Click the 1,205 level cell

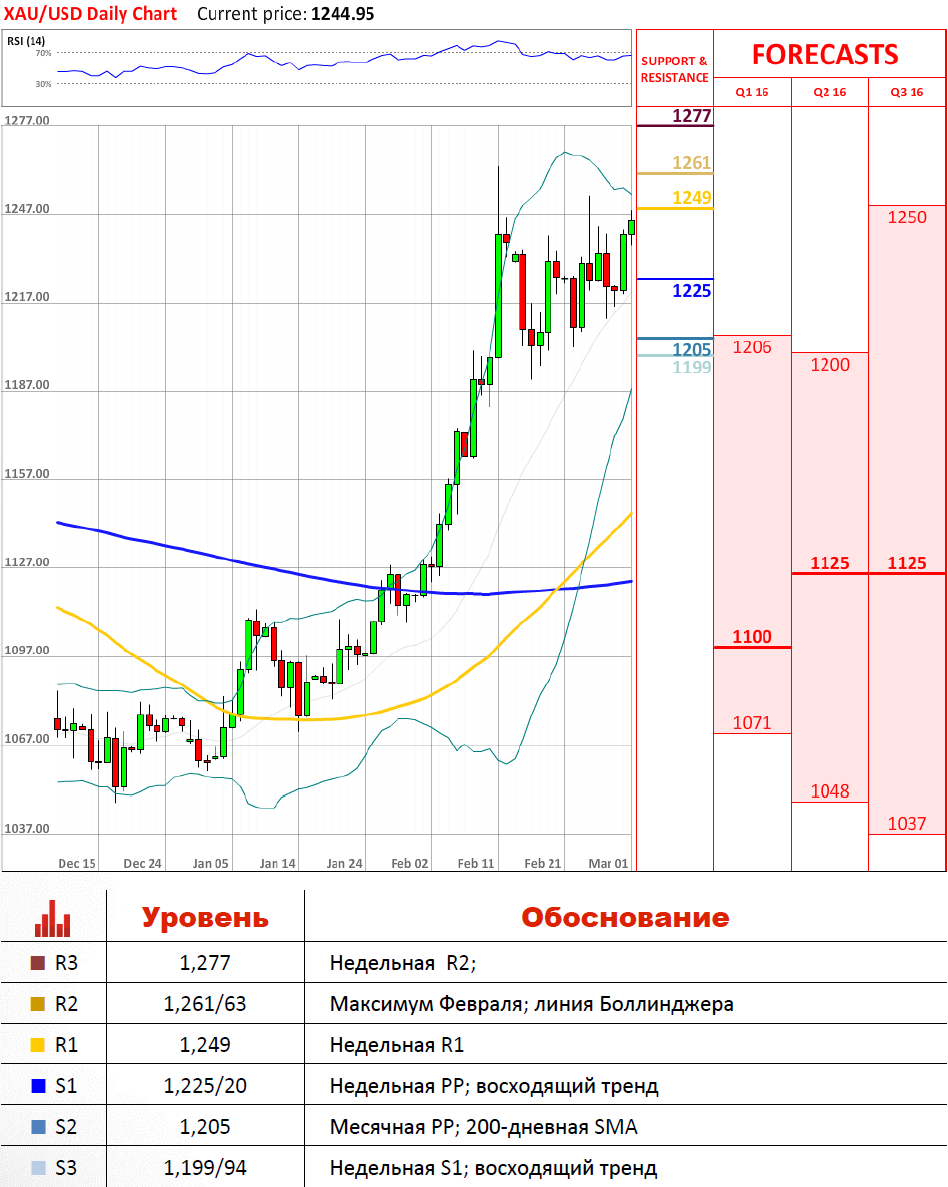point(205,1126)
